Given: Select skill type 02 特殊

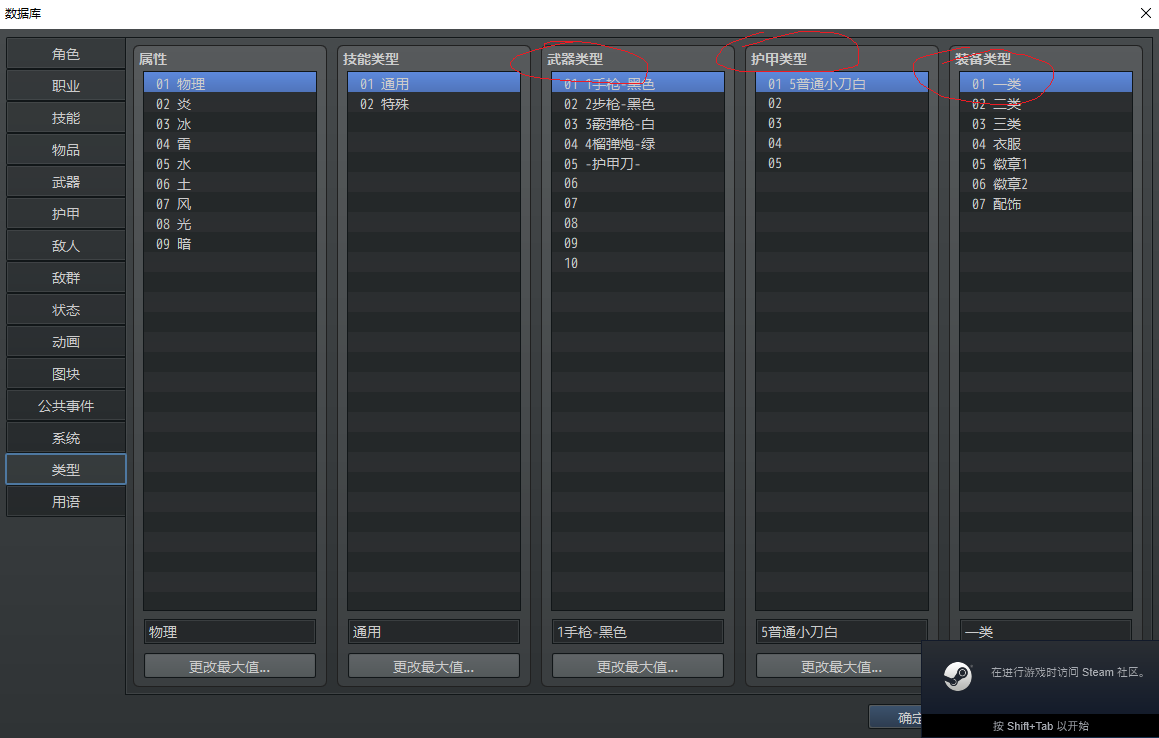Looking at the screenshot, I should point(434,104).
